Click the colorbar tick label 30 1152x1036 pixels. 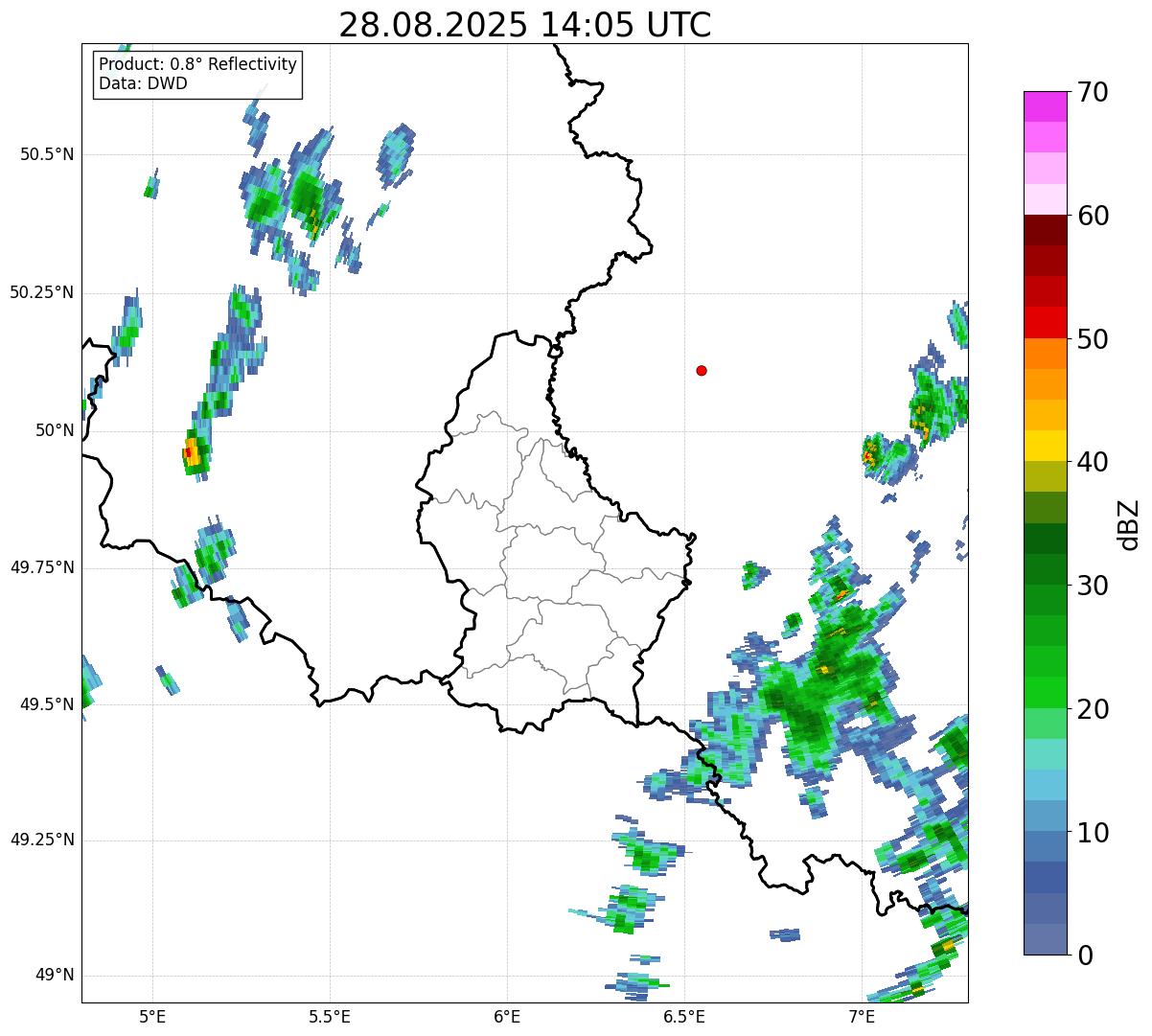[1093, 586]
